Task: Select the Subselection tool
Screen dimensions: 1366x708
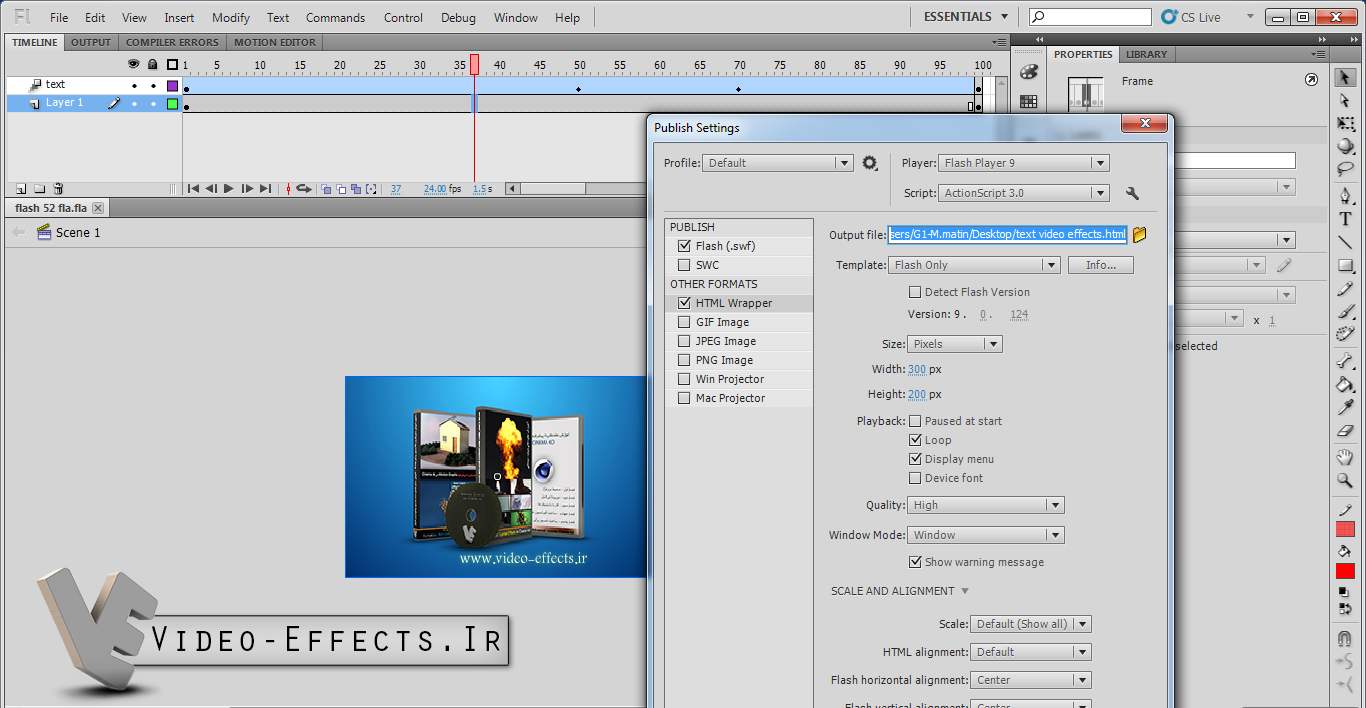Action: pyautogui.click(x=1345, y=101)
